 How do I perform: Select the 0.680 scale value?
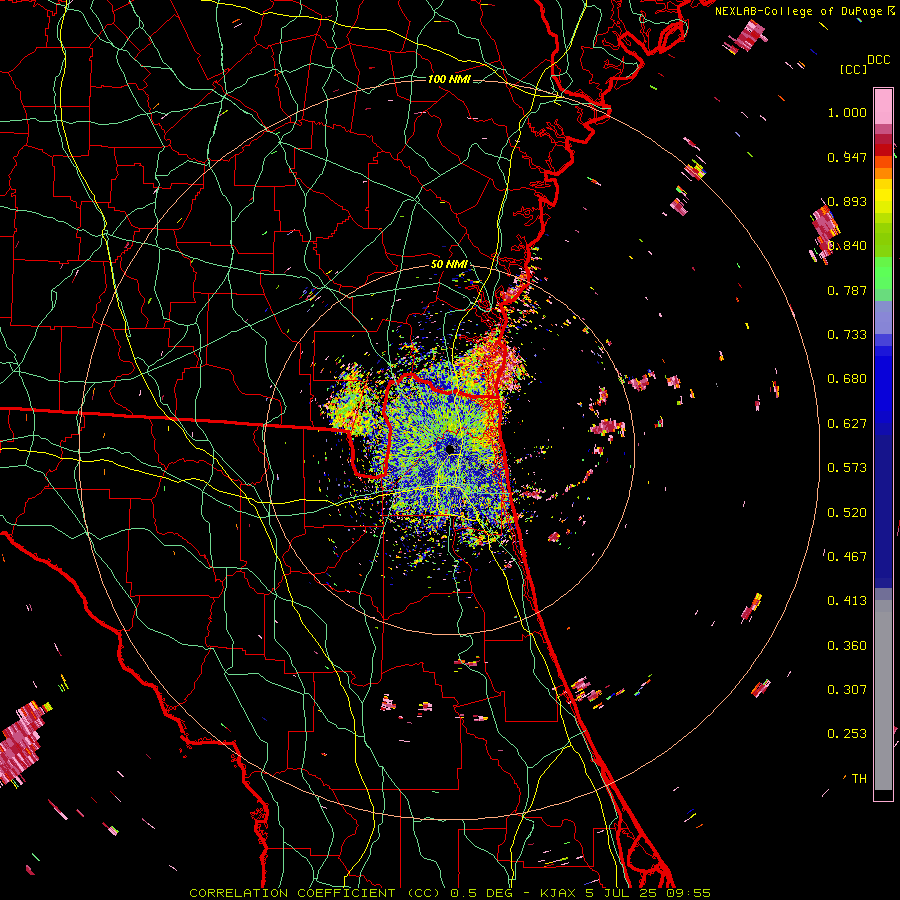[847, 379]
